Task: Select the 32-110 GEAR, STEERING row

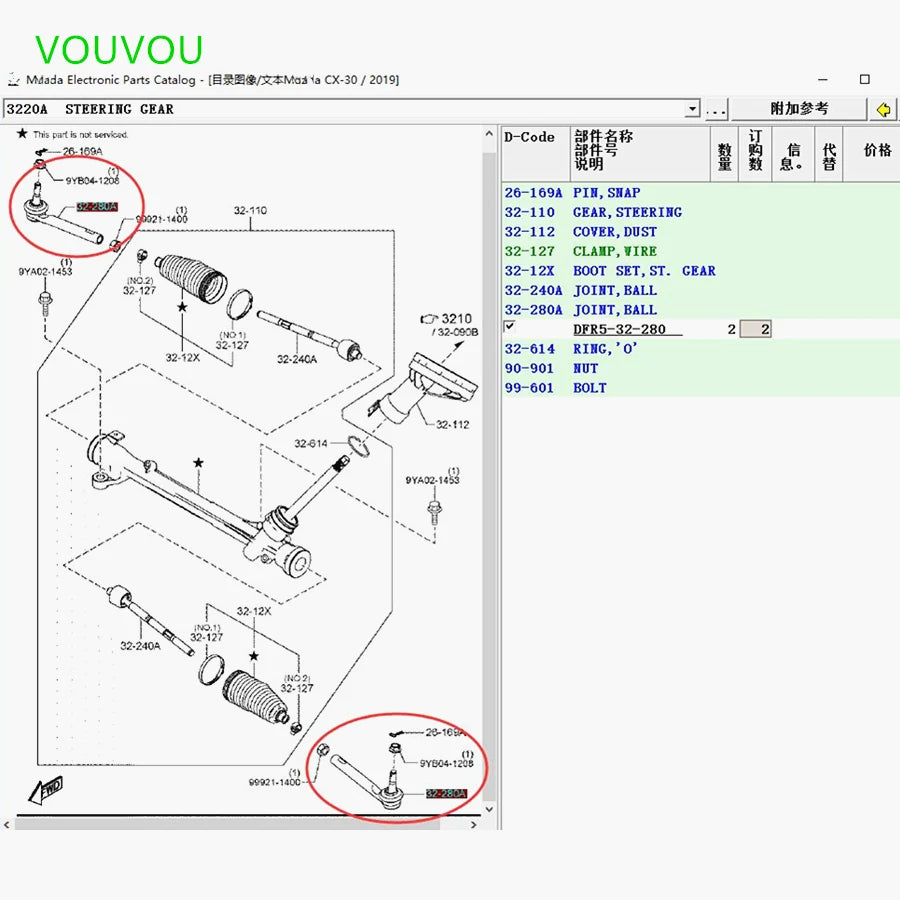Action: [627, 212]
